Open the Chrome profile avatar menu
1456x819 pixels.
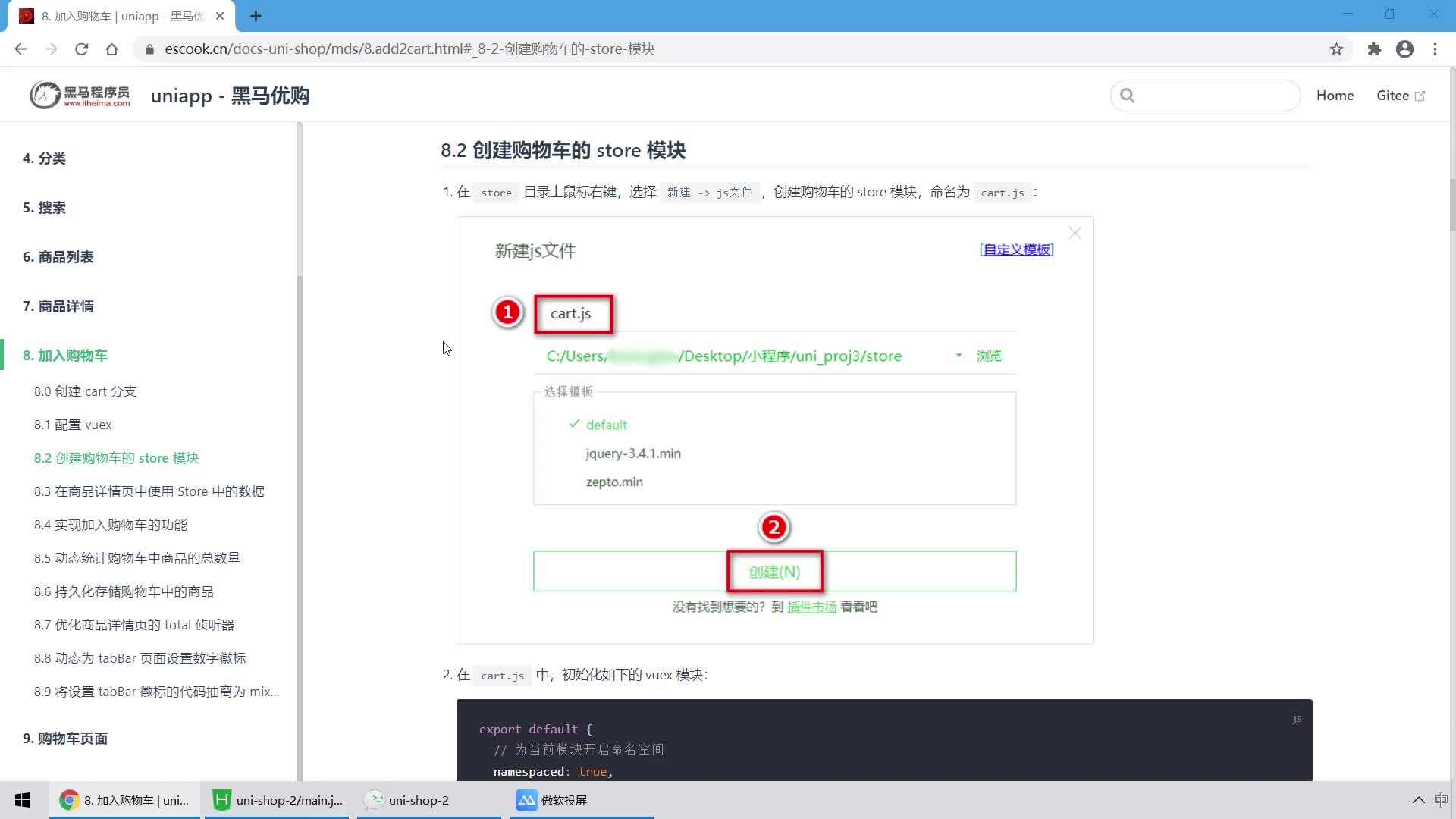(x=1404, y=49)
